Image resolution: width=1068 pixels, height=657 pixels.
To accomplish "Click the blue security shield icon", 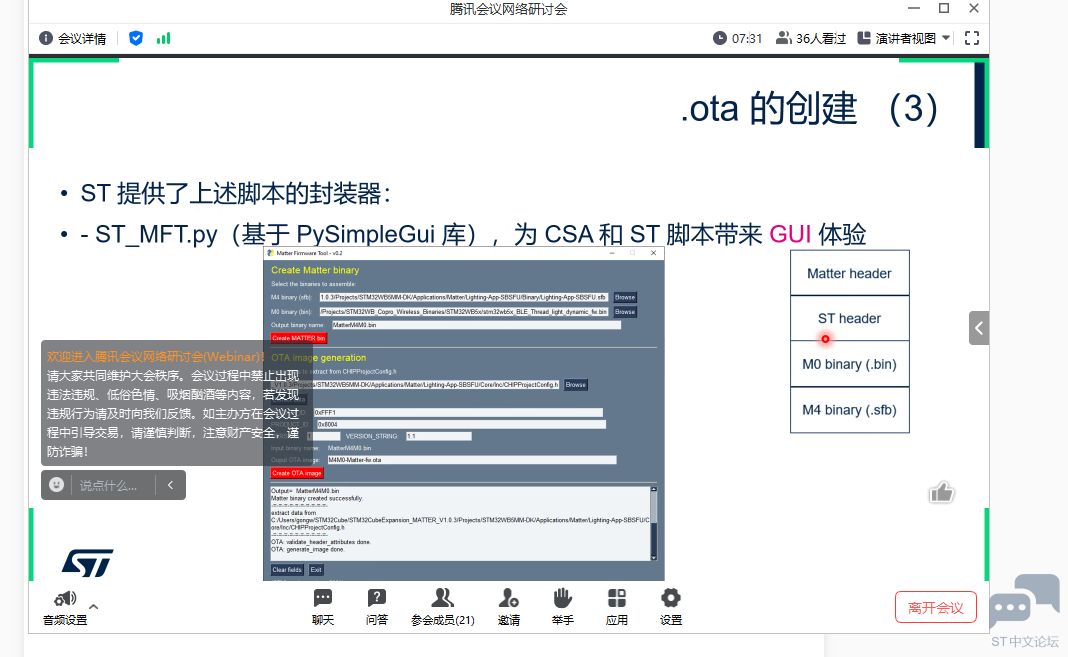I will coord(136,38).
